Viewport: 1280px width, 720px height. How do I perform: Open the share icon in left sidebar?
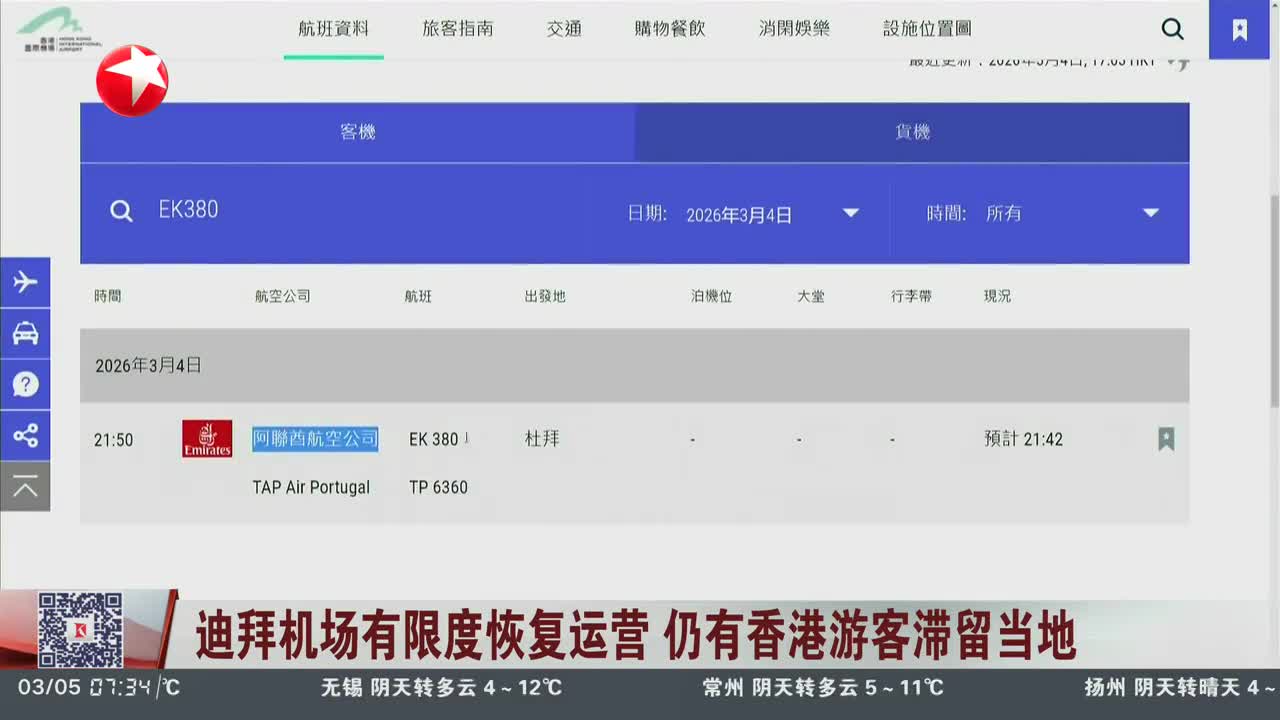click(x=25, y=435)
